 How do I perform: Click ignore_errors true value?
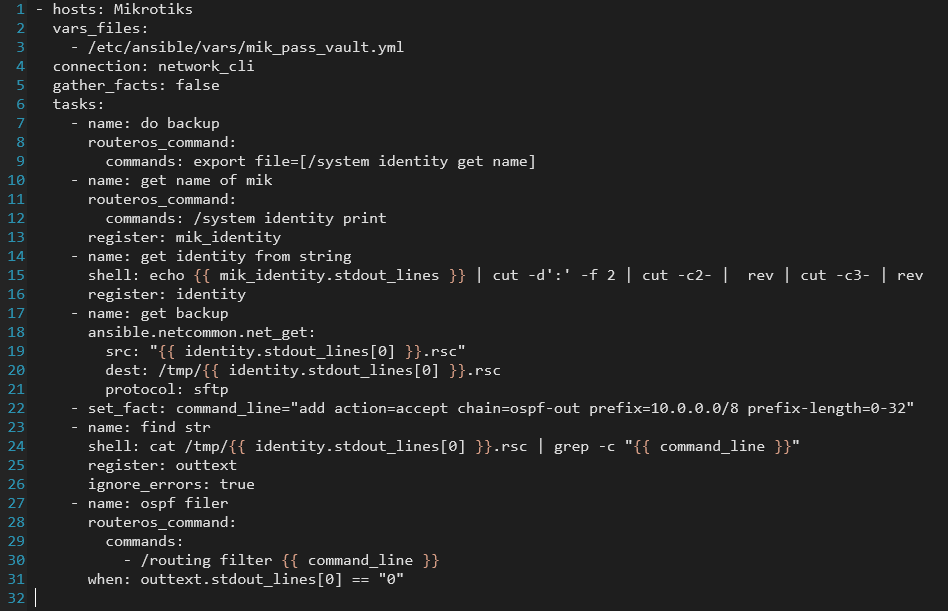point(237,484)
